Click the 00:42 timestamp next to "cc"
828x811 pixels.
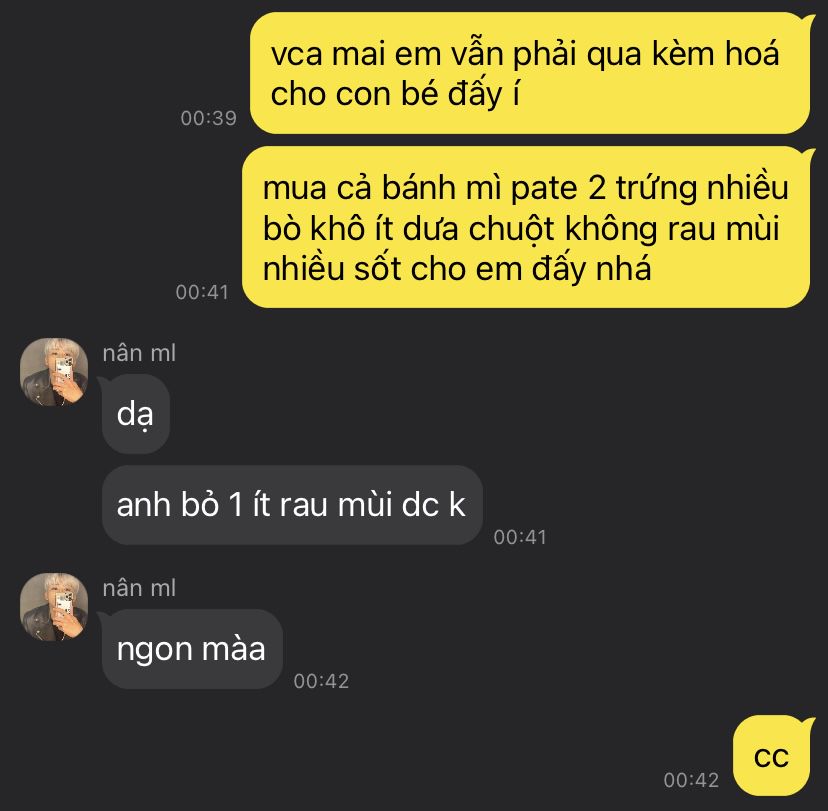691,780
